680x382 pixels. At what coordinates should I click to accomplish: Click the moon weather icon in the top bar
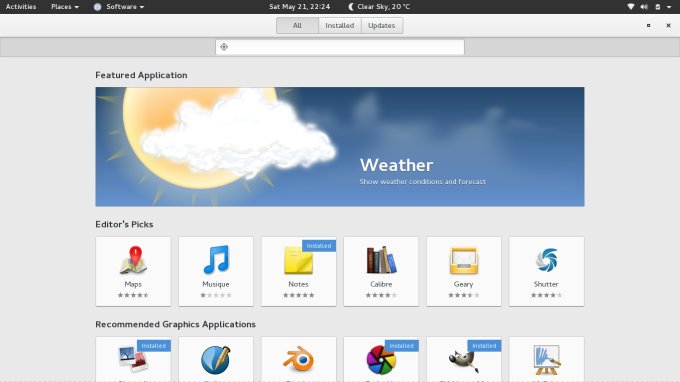point(351,7)
